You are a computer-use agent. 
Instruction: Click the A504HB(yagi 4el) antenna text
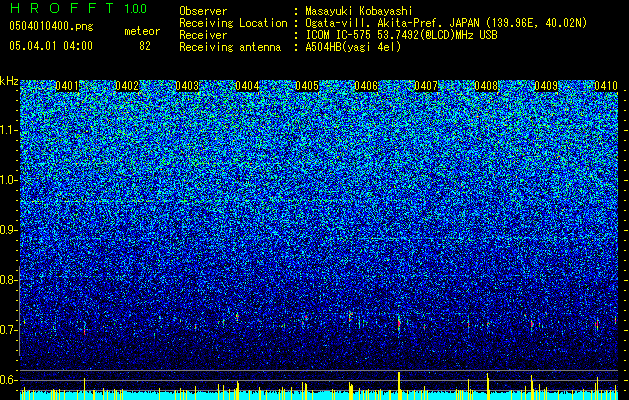click(x=353, y=47)
